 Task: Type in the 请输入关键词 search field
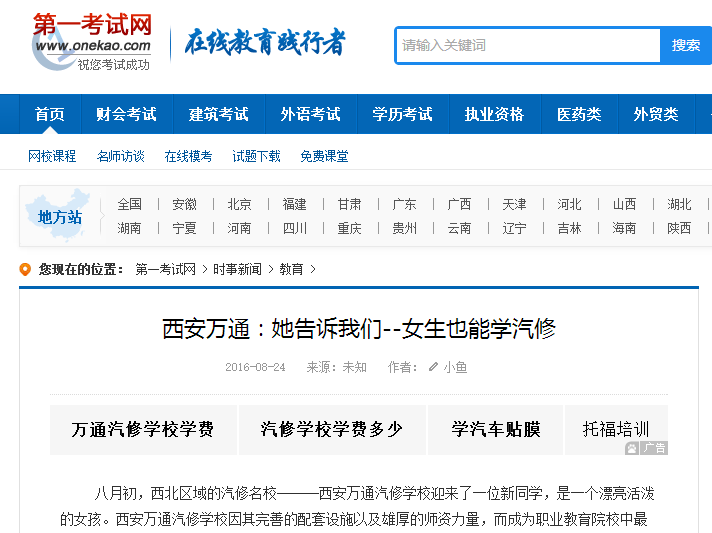click(x=528, y=45)
